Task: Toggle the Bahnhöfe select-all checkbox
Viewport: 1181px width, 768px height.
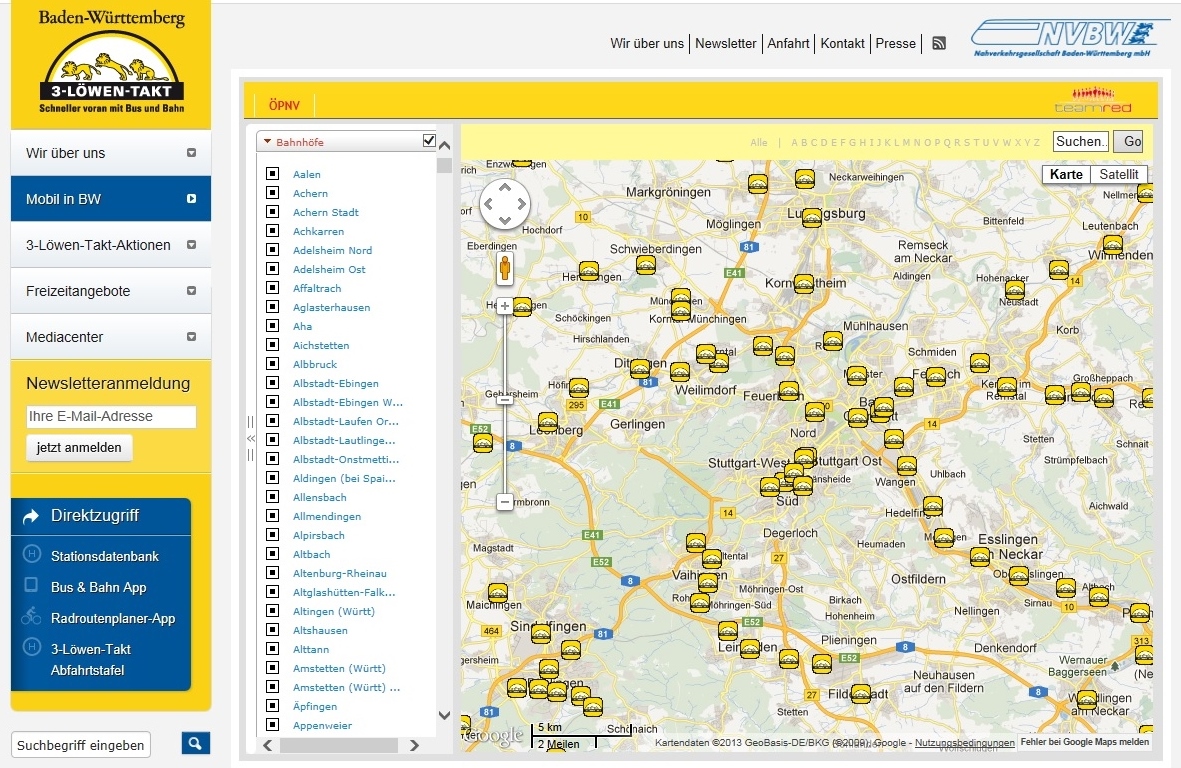Action: 430,141
